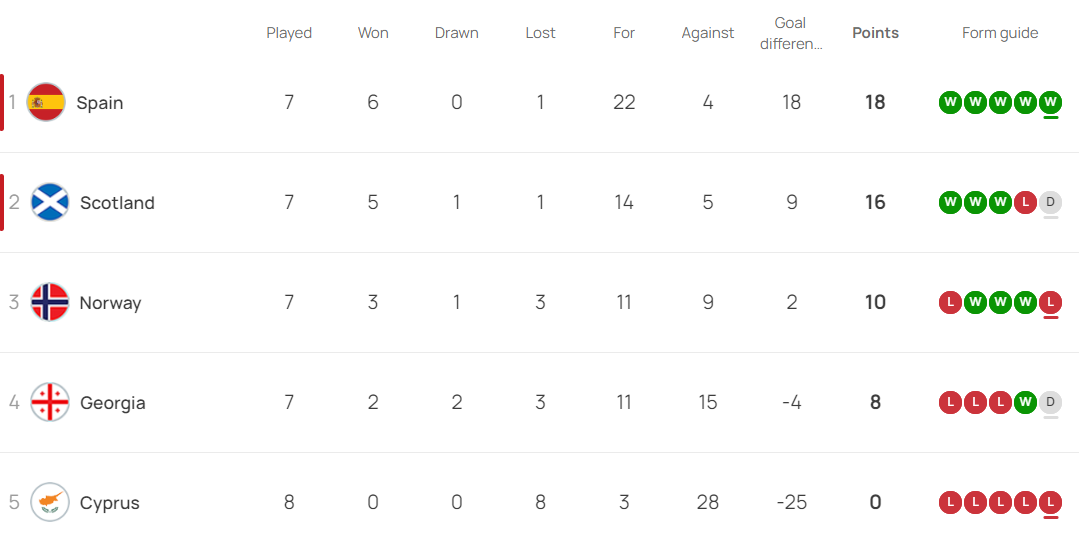Viewport: 1079px width, 549px height.
Task: Open the Spain team link
Action: tap(100, 103)
